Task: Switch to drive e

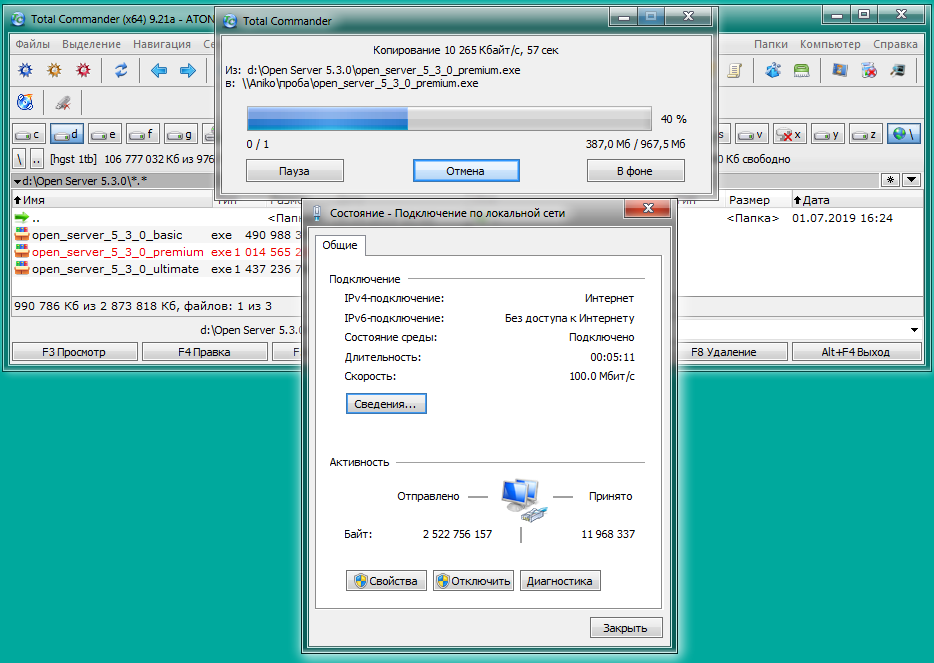Action: point(105,134)
